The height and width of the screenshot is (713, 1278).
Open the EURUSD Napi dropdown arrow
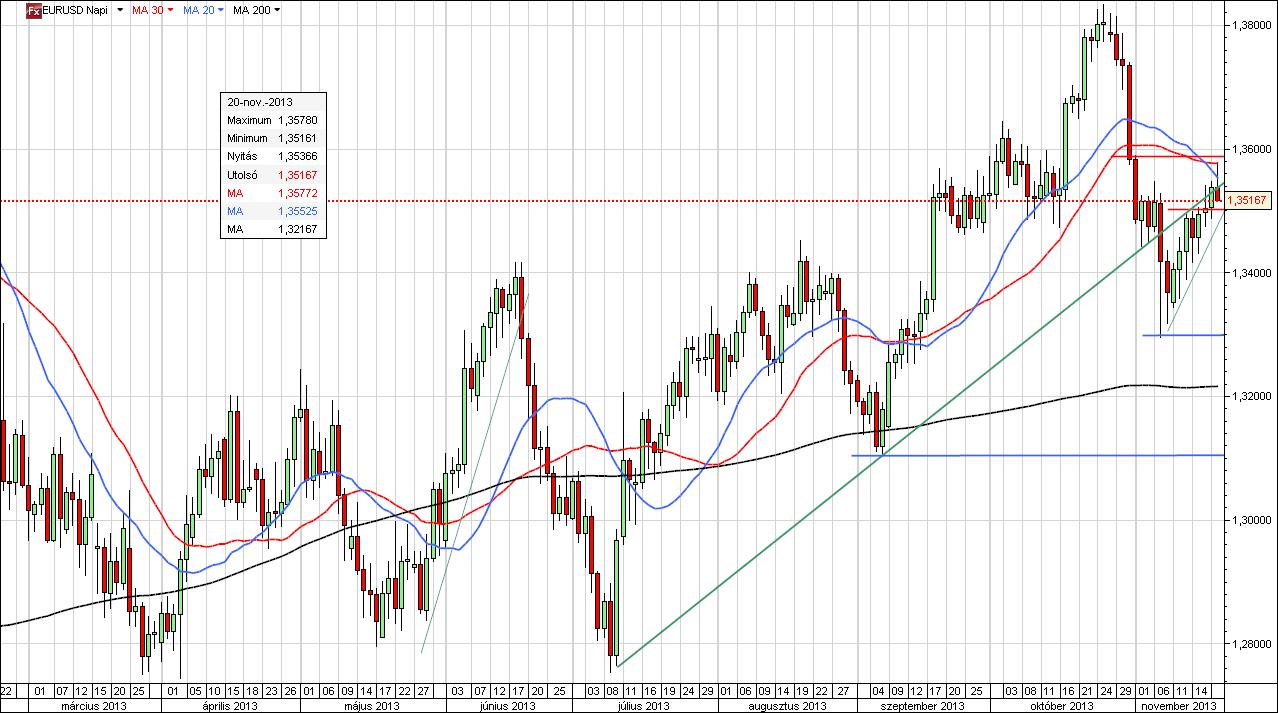[x=120, y=10]
